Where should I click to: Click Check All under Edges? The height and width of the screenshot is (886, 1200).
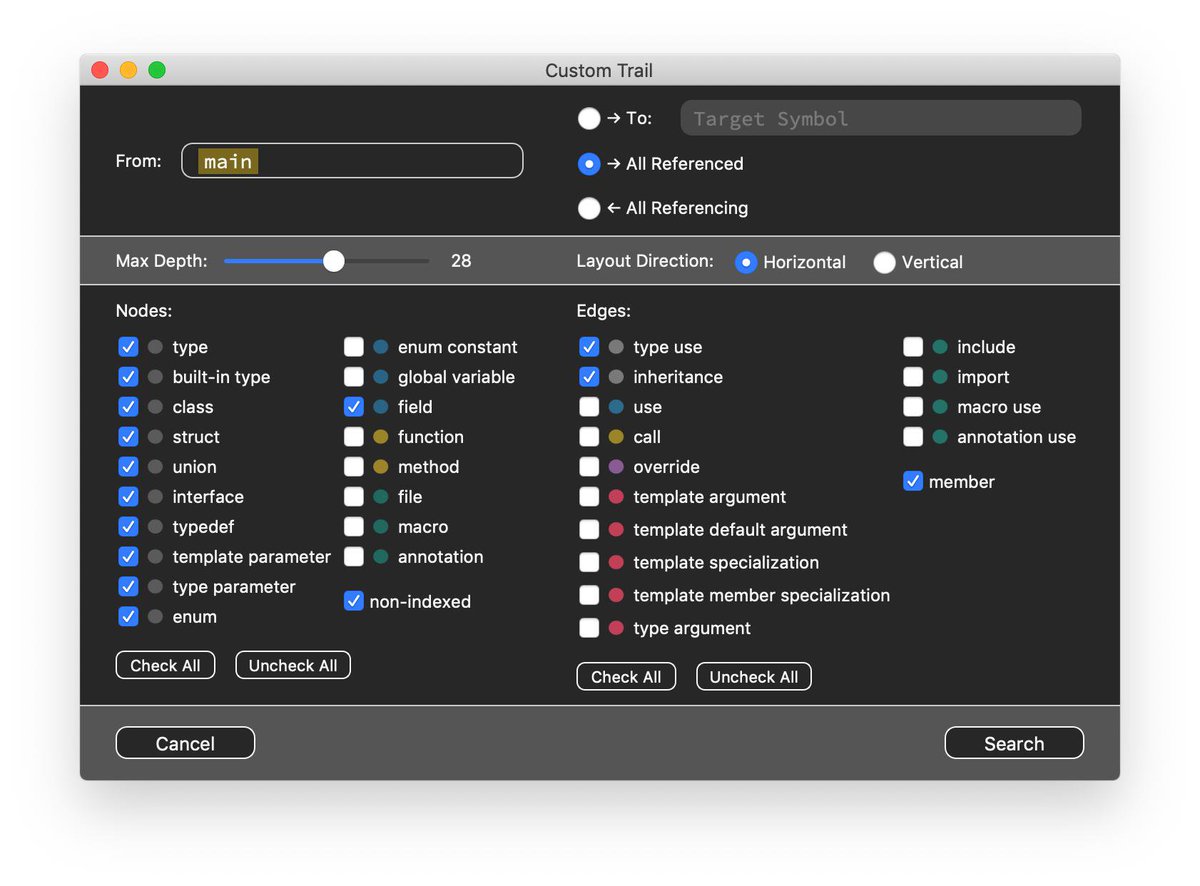[626, 677]
